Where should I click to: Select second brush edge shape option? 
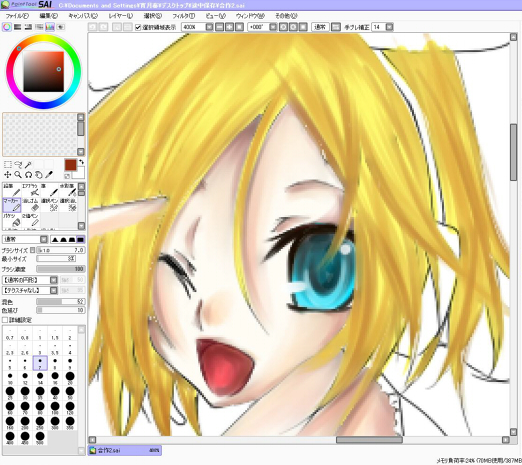63,239
